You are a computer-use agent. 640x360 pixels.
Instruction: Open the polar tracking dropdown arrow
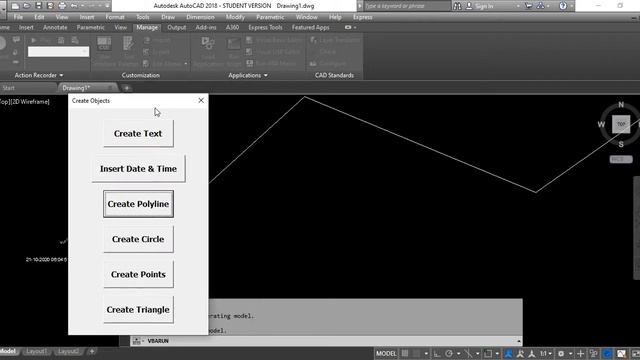click(459, 353)
